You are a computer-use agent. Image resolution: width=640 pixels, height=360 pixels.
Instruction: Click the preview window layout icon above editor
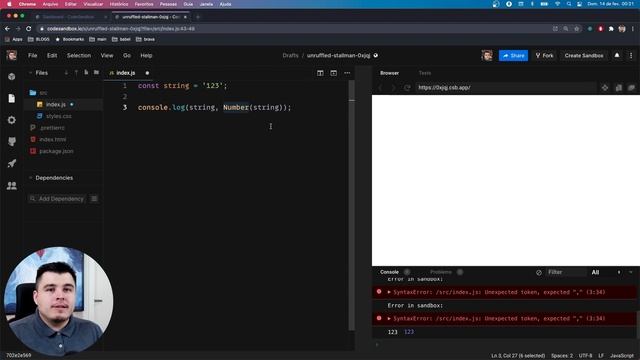tap(333, 73)
